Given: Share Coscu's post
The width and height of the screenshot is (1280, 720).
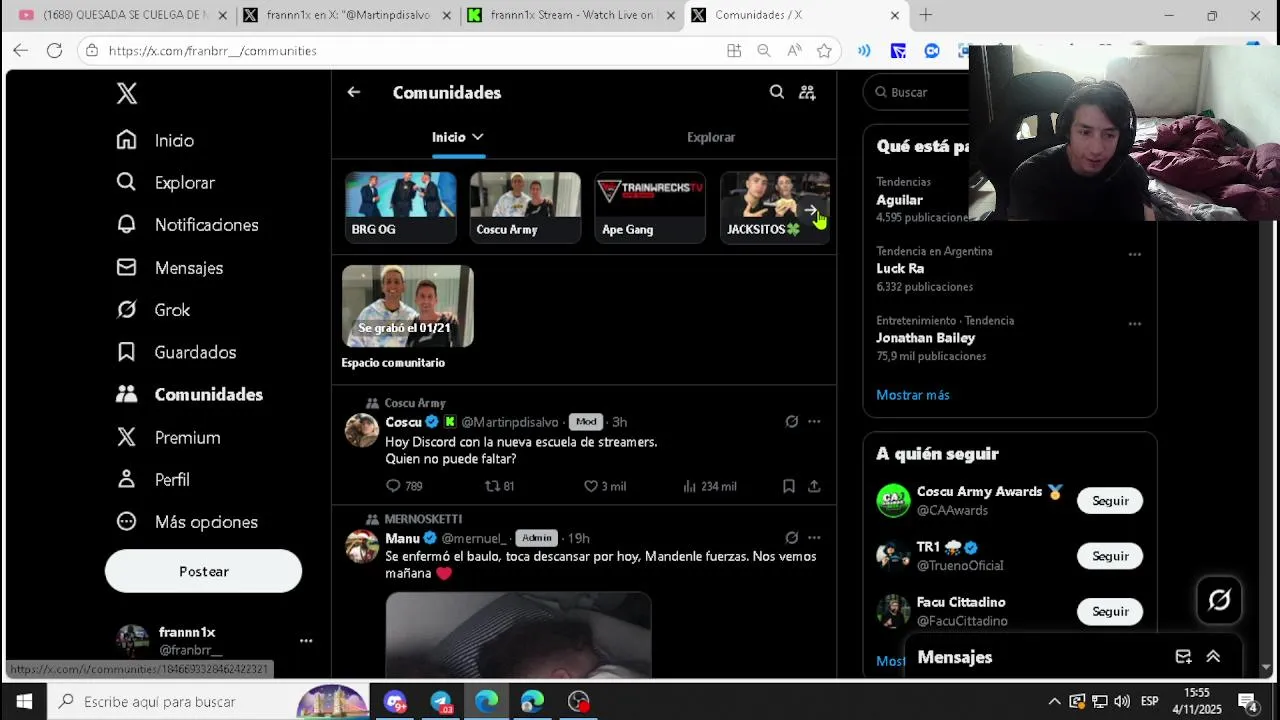Looking at the screenshot, I should point(814,486).
